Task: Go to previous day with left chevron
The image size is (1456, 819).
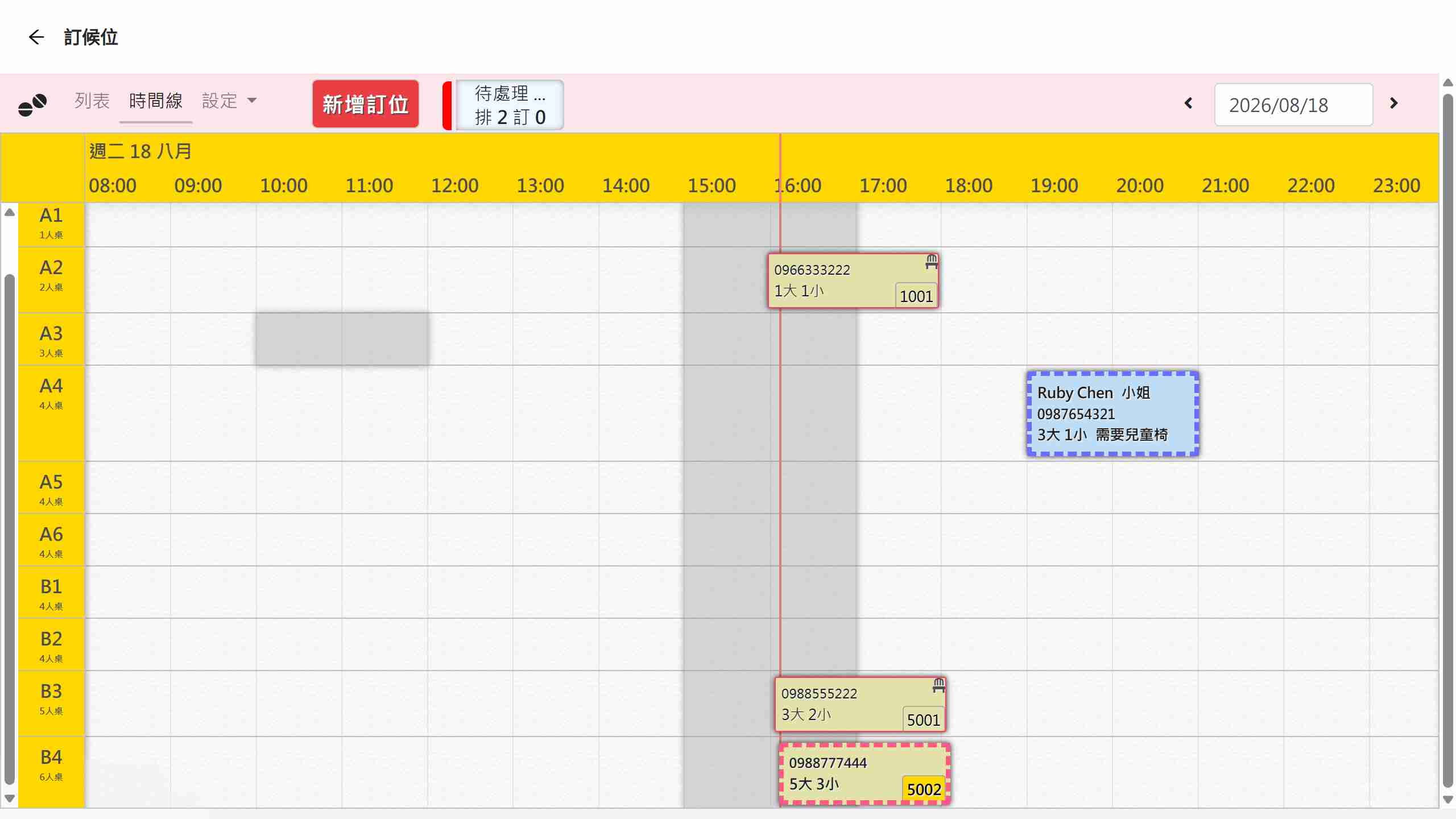Action: [1188, 104]
